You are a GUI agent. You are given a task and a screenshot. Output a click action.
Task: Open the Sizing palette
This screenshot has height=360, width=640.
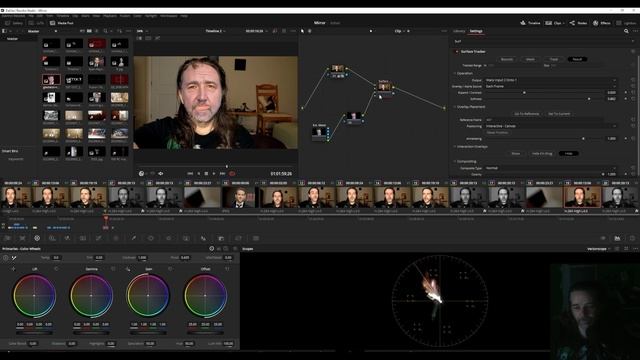click(238, 238)
